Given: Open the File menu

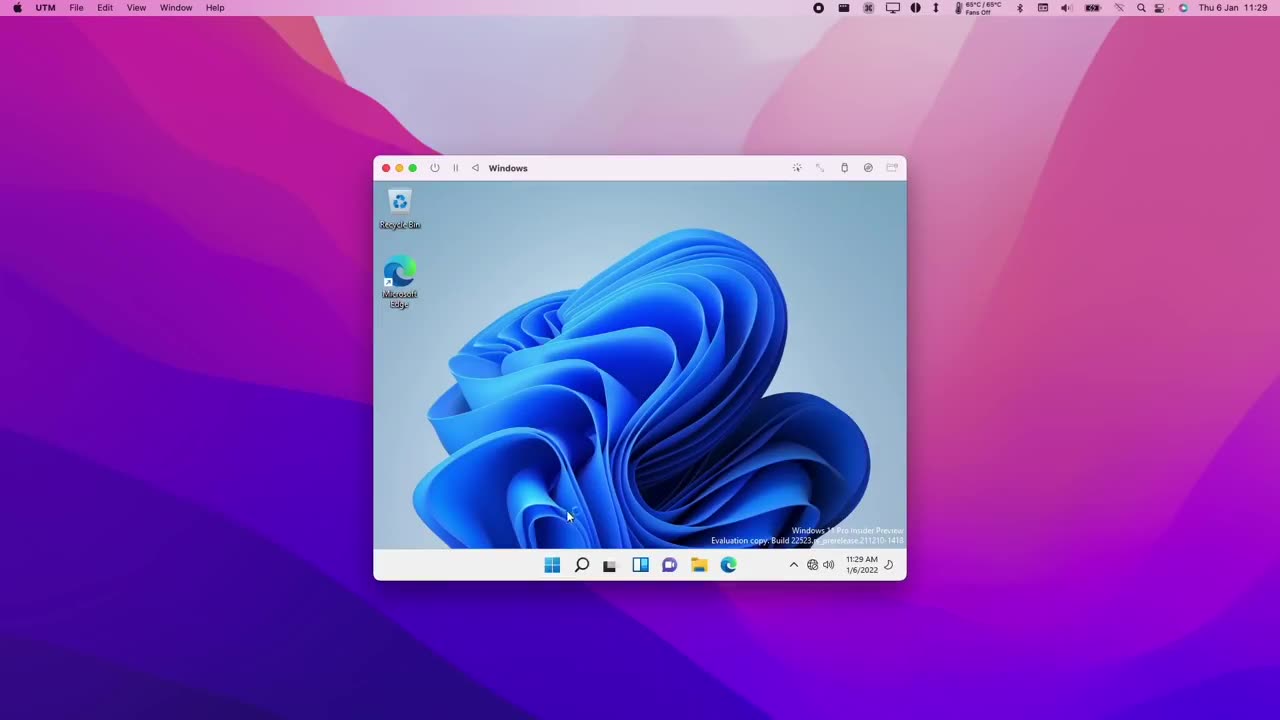Looking at the screenshot, I should click(76, 8).
